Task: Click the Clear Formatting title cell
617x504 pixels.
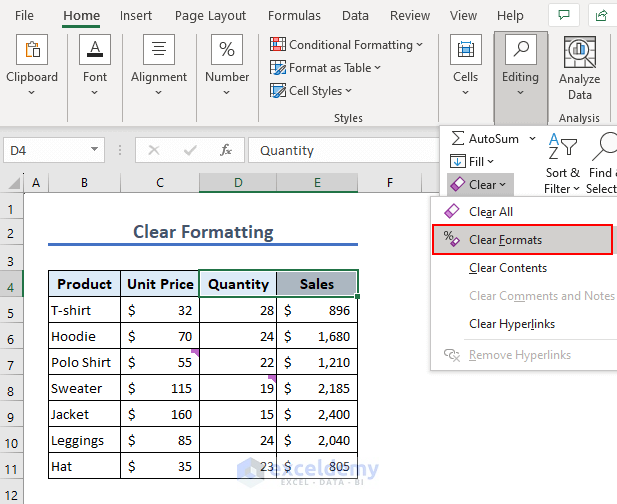Action: (x=203, y=232)
